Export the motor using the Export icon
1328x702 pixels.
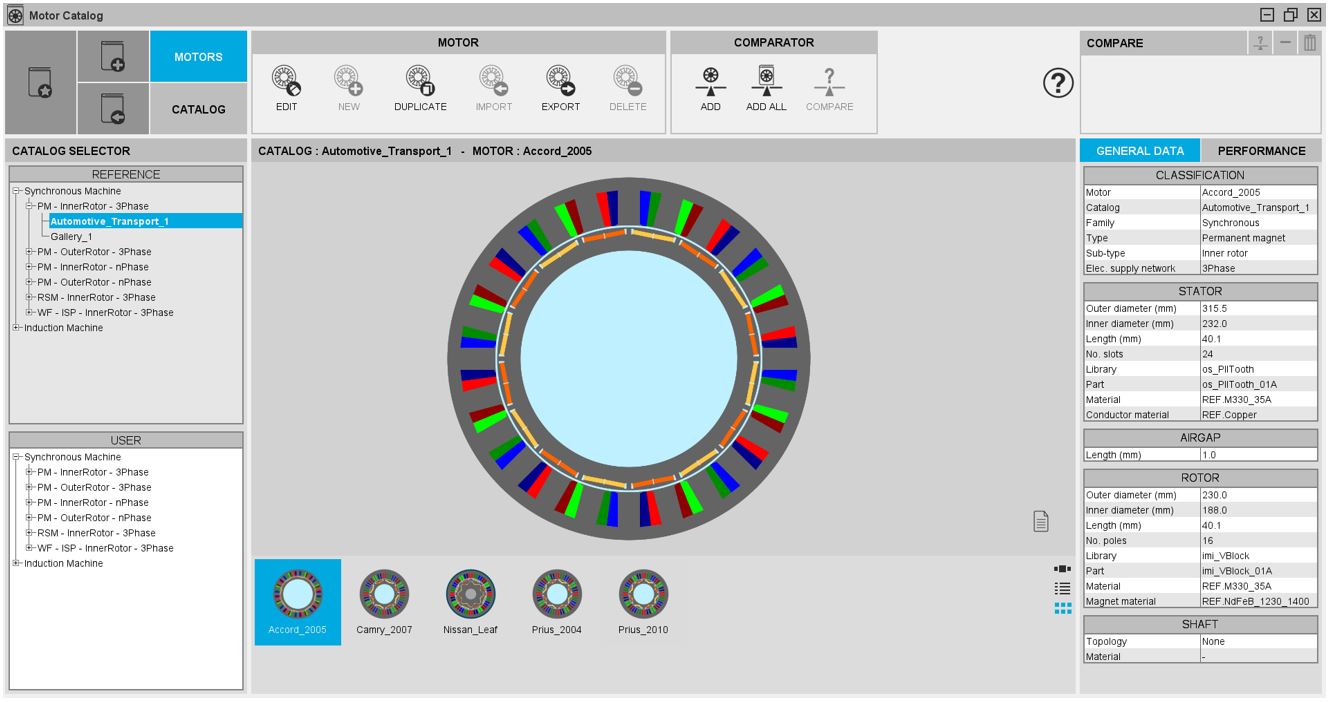(560, 81)
